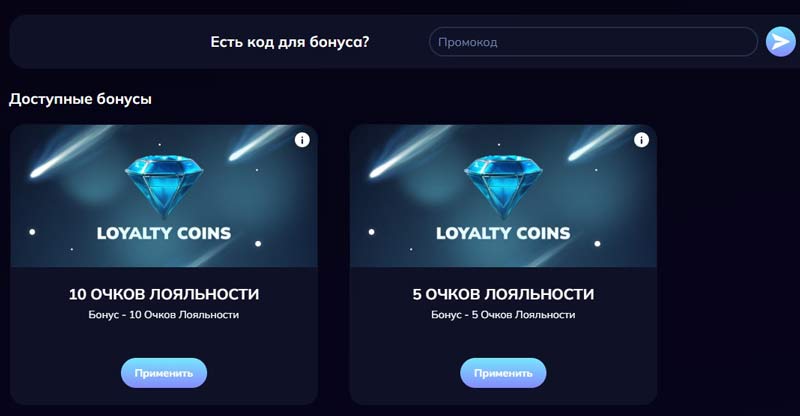Click the Бонус - 5 Очков Лояльности description
The width and height of the screenshot is (800, 416).
(x=503, y=315)
